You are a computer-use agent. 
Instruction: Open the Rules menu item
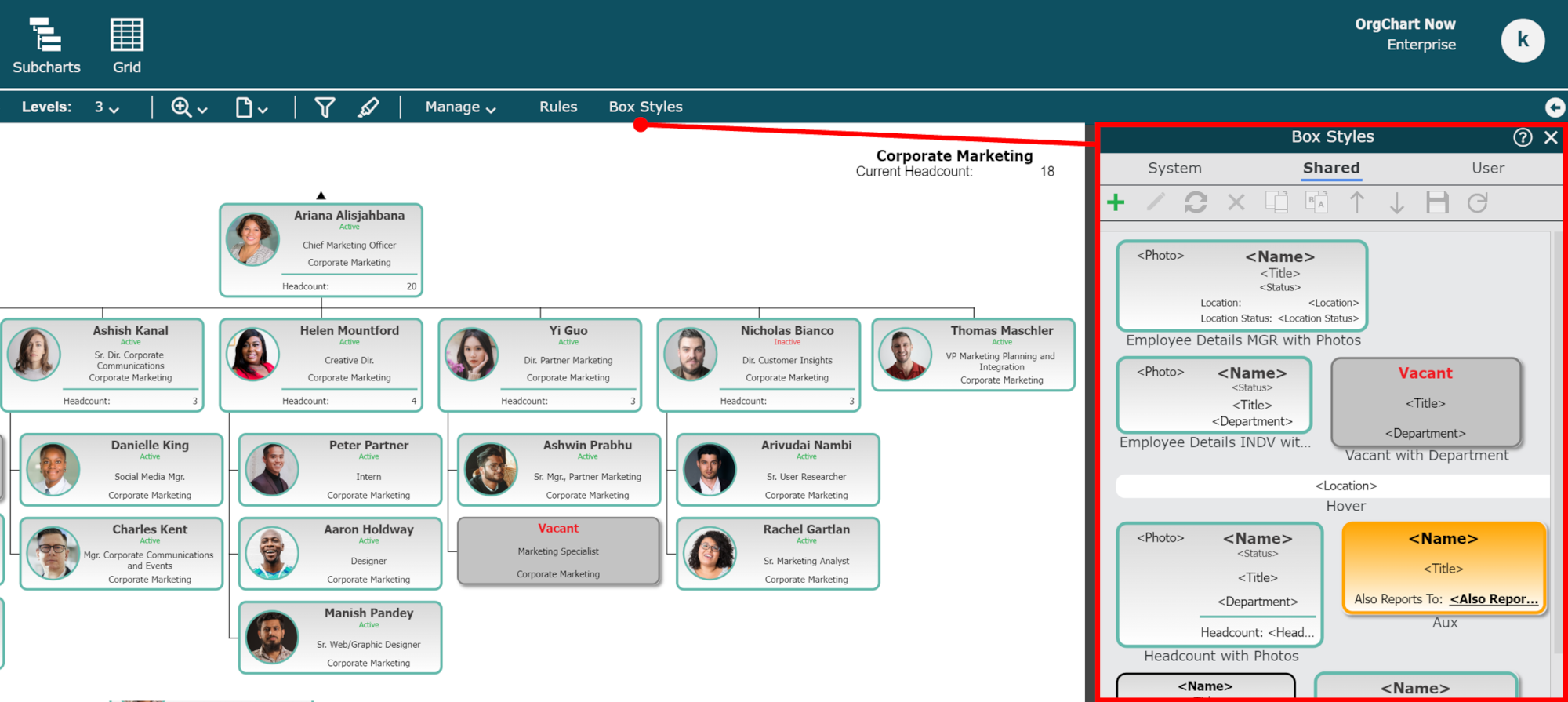558,107
